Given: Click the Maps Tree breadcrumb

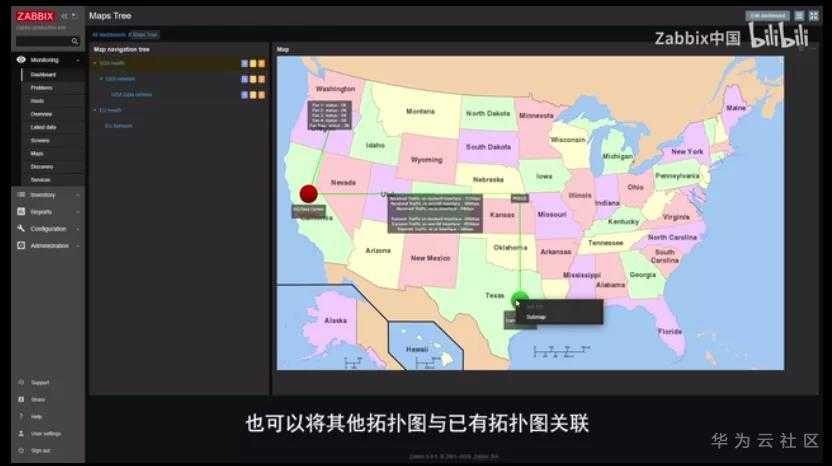Looking at the screenshot, I should [x=144, y=34].
